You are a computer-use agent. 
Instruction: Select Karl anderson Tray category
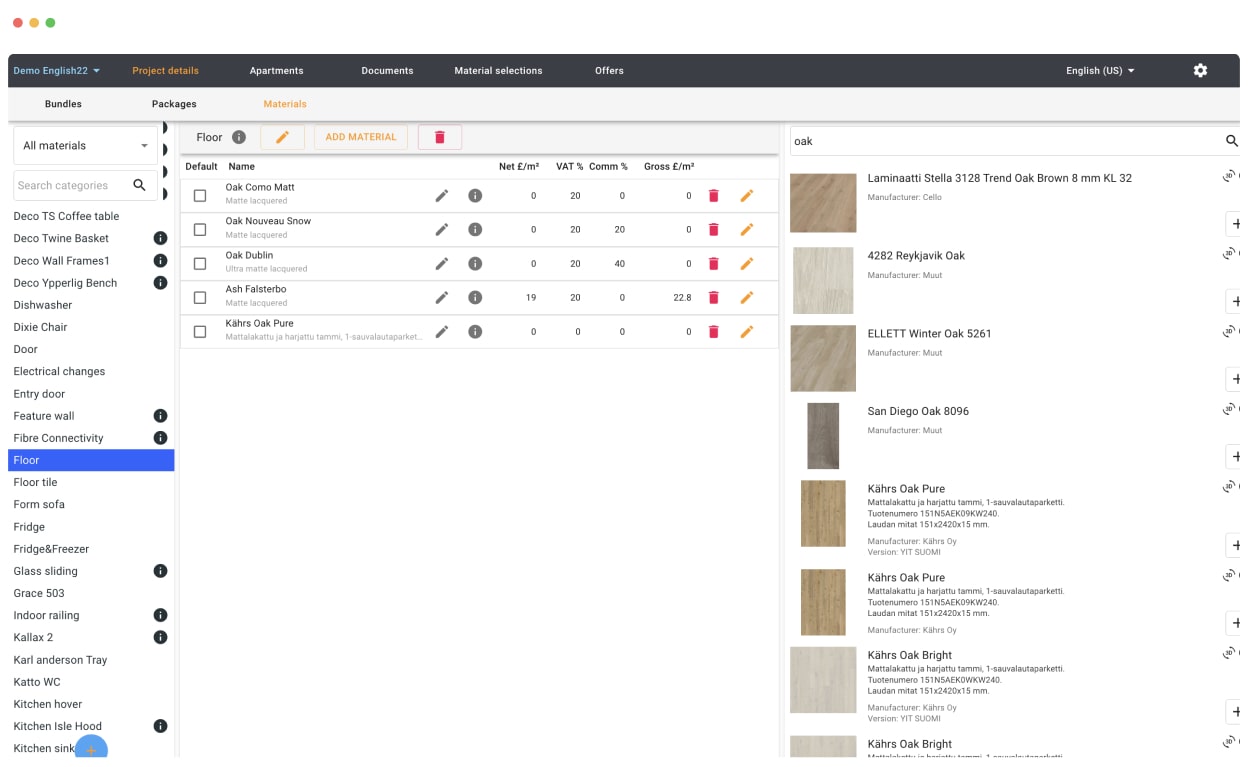tap(91, 660)
